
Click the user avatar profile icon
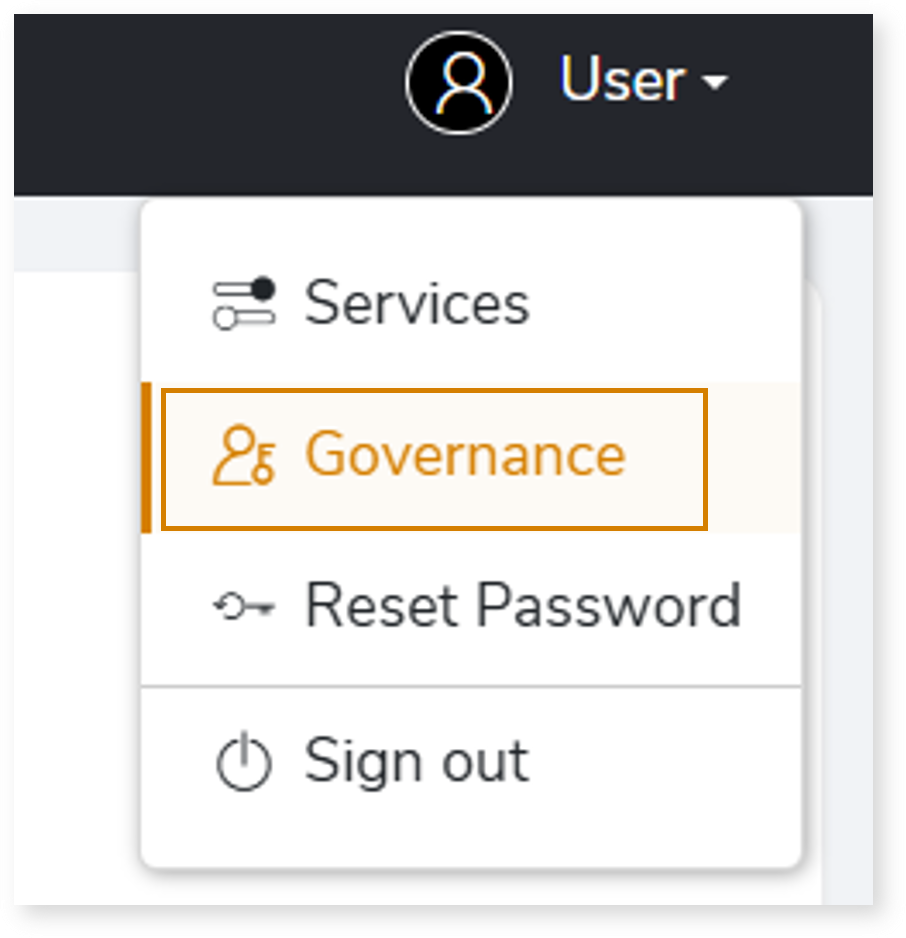(x=459, y=83)
